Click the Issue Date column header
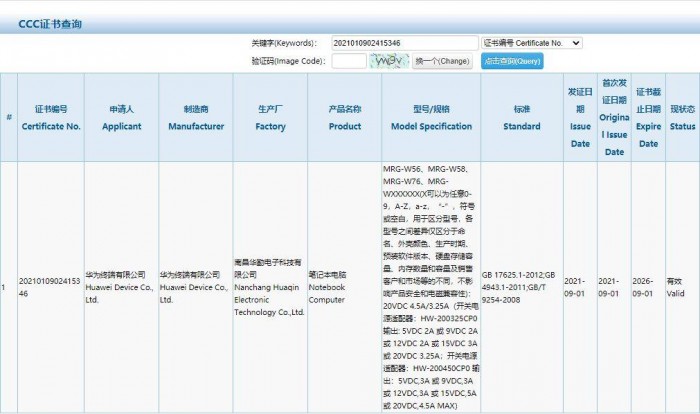Viewport: 700px width, 414px height. [x=580, y=117]
